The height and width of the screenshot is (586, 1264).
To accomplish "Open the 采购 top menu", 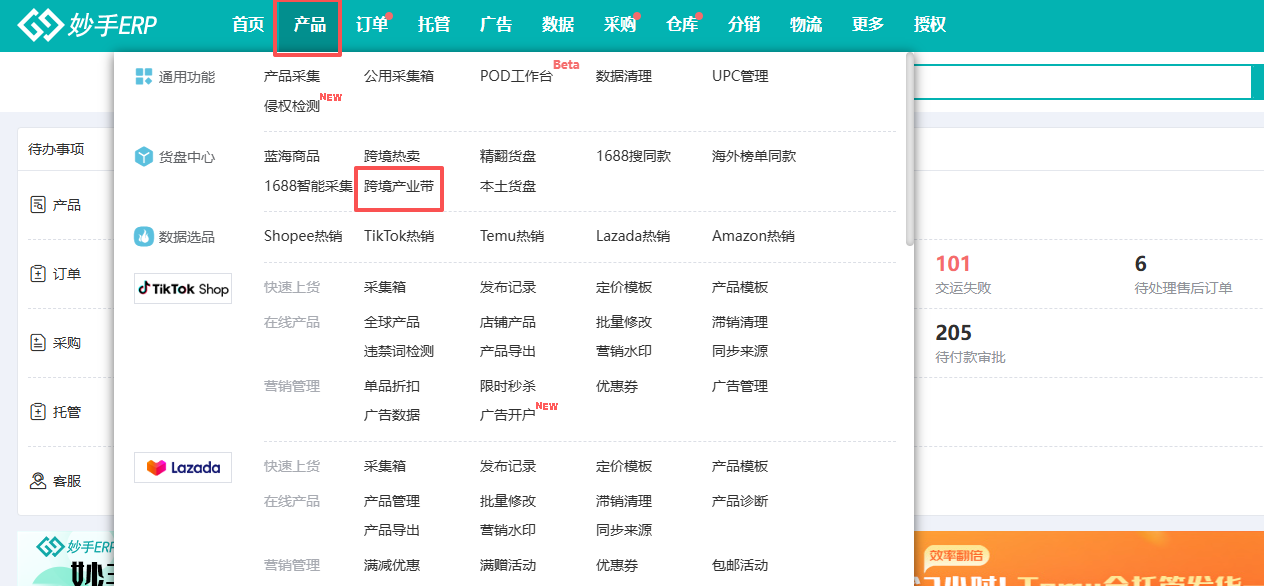I will click(x=620, y=25).
